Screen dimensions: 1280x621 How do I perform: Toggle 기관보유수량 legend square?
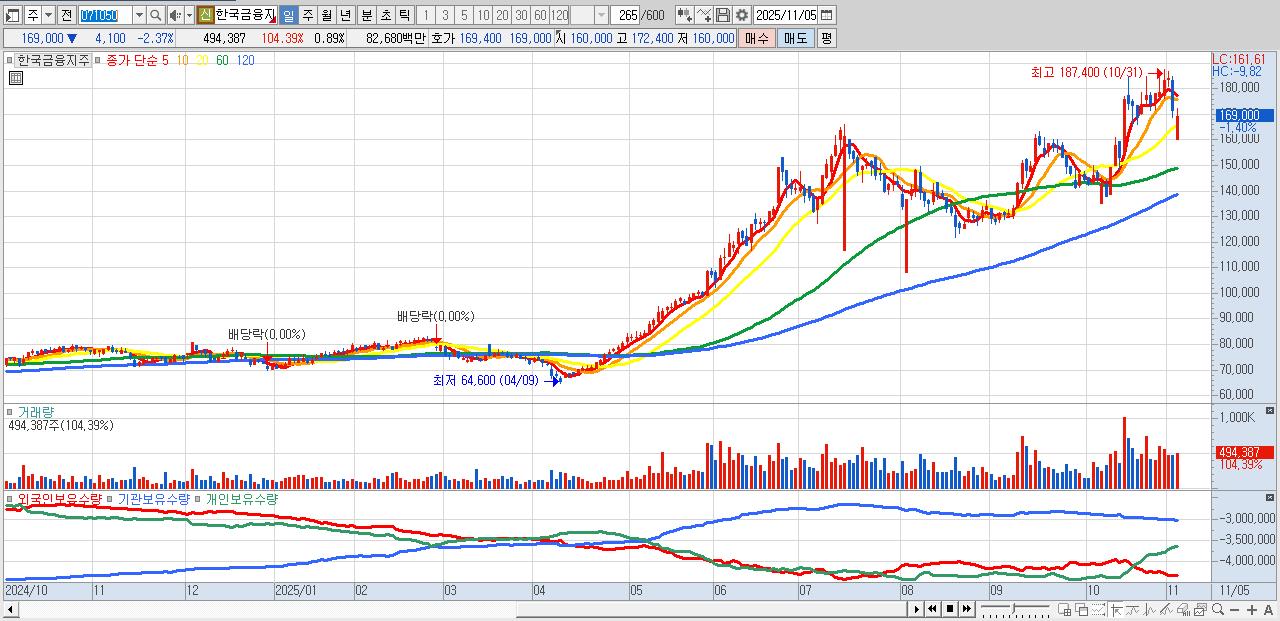[111, 498]
